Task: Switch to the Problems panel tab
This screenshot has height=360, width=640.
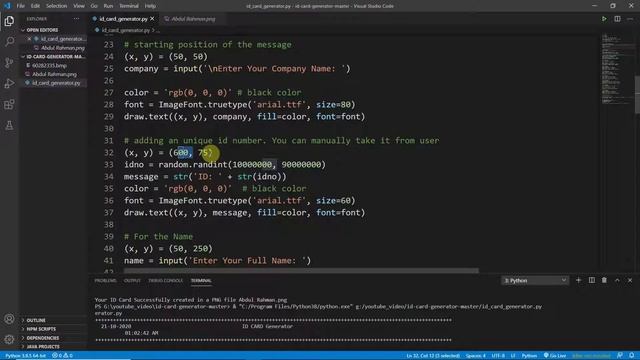Action: (x=105, y=281)
